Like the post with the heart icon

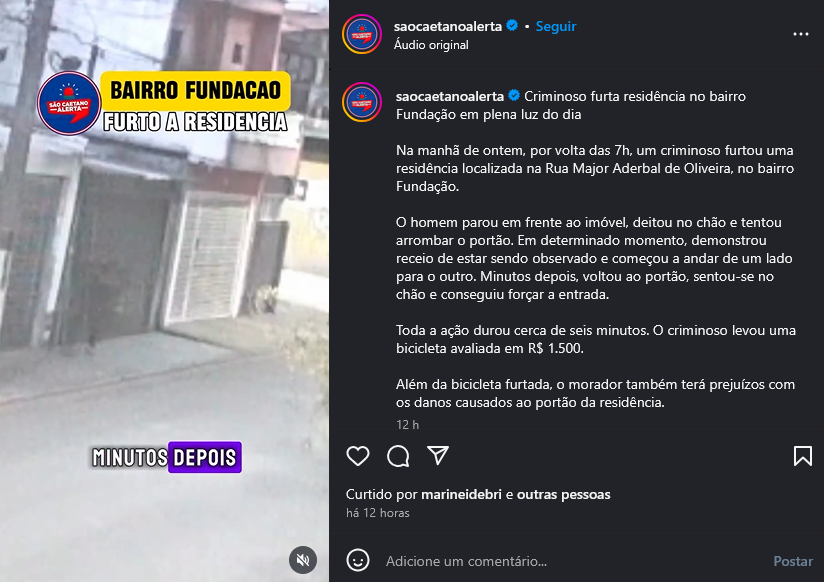coord(358,456)
